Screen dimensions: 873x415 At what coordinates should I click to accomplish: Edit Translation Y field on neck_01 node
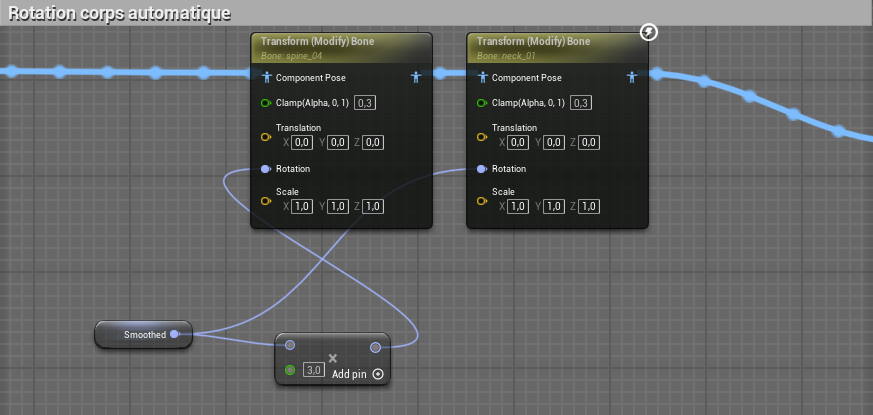click(x=554, y=143)
